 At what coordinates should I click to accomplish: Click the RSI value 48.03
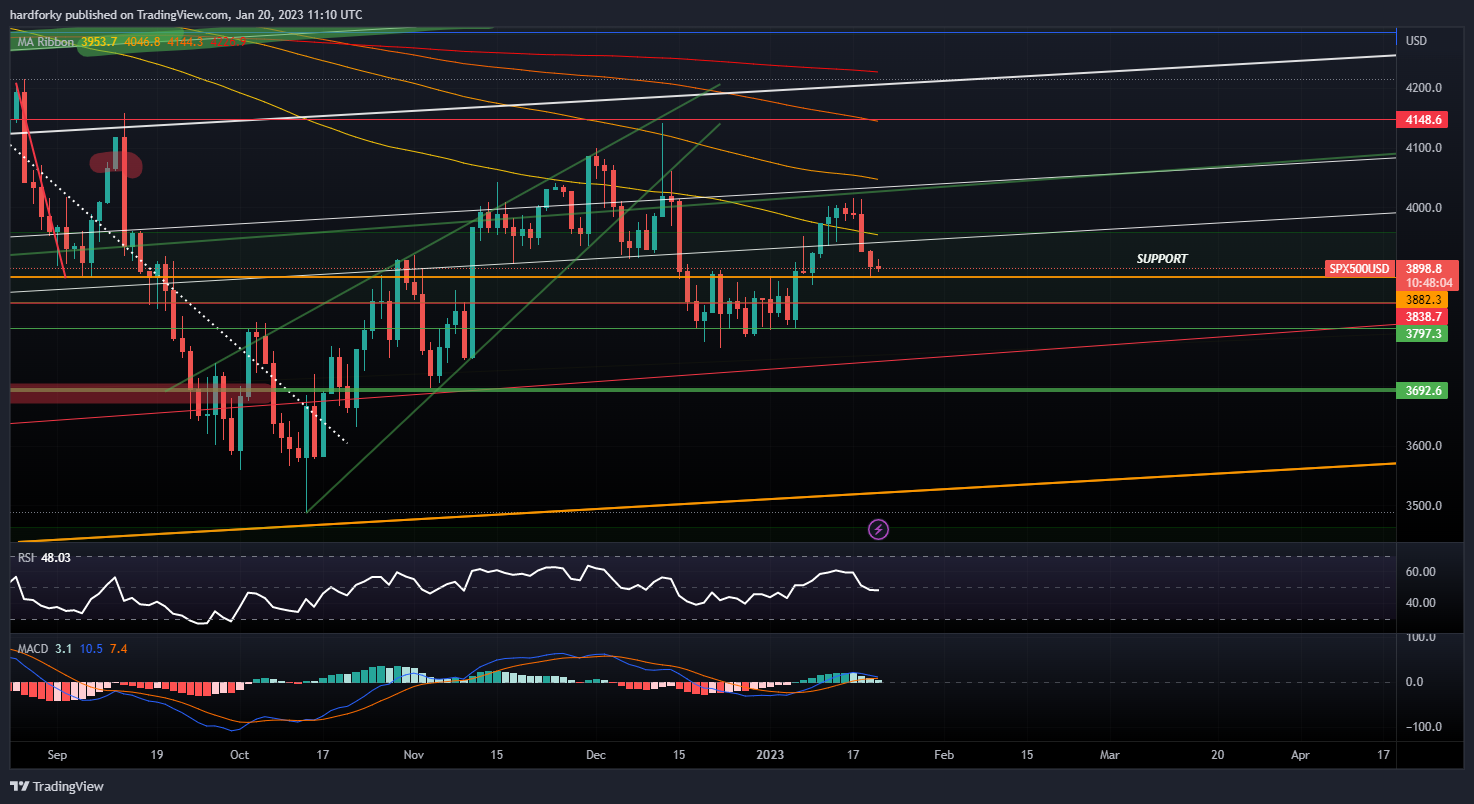(x=56, y=556)
